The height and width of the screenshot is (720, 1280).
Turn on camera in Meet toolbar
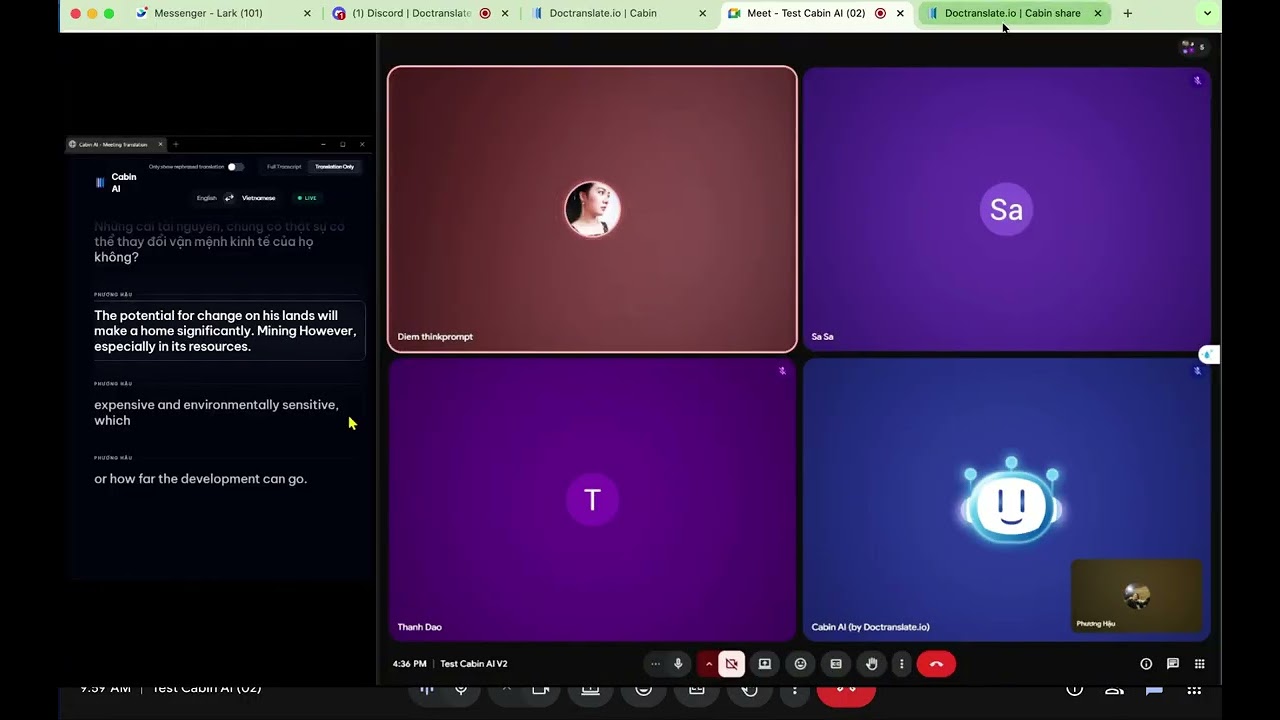point(731,664)
